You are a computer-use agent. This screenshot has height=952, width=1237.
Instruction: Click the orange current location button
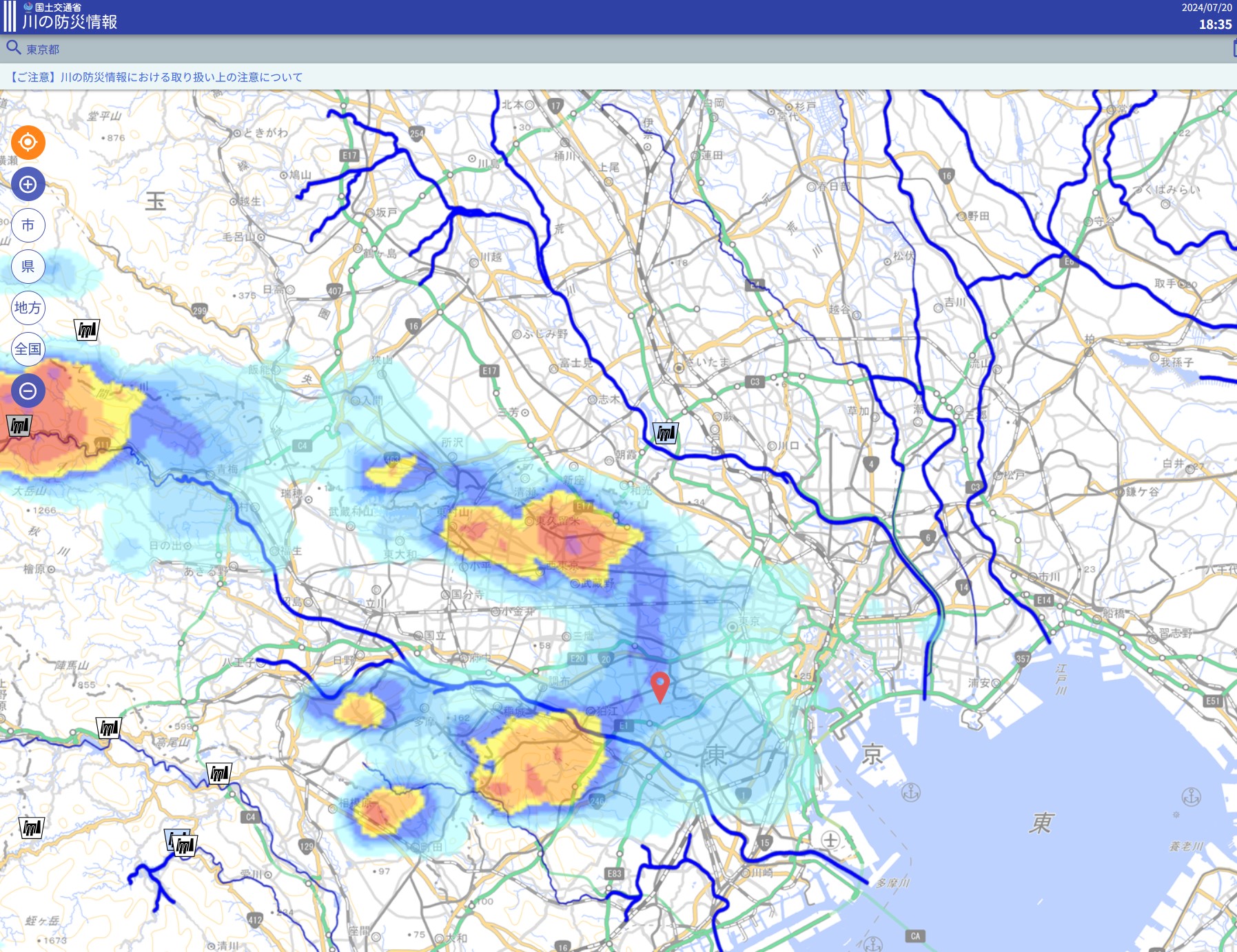[x=28, y=143]
